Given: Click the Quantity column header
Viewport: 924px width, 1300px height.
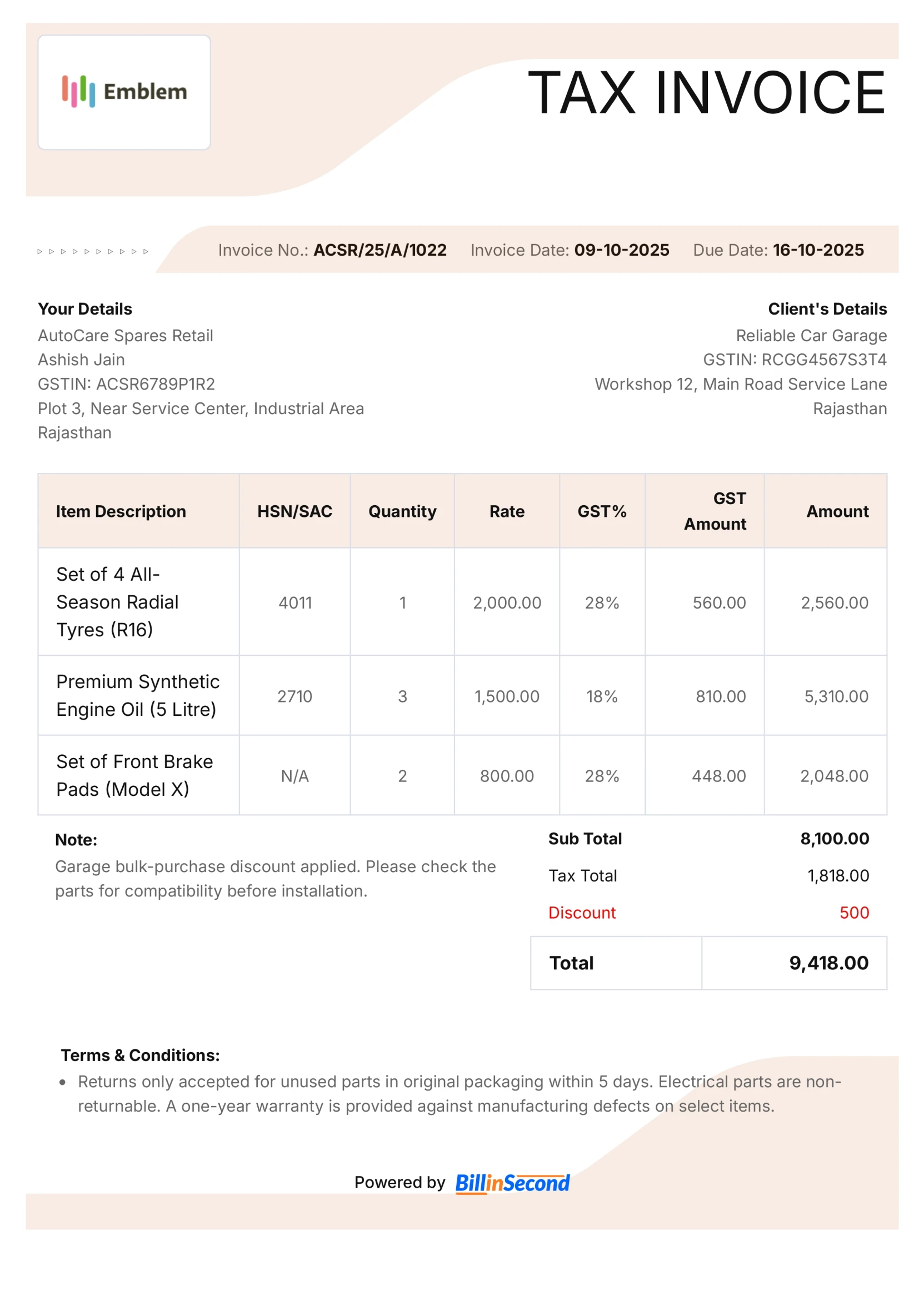Looking at the screenshot, I should tap(402, 511).
